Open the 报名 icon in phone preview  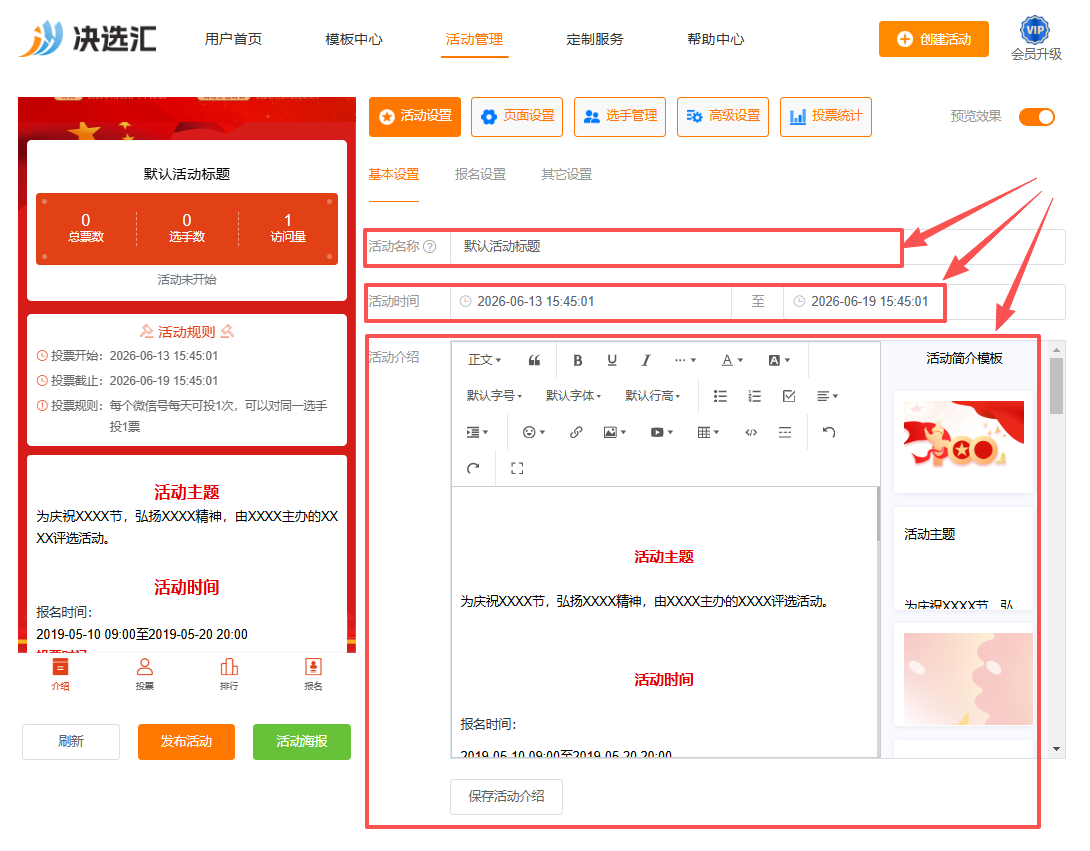click(314, 674)
